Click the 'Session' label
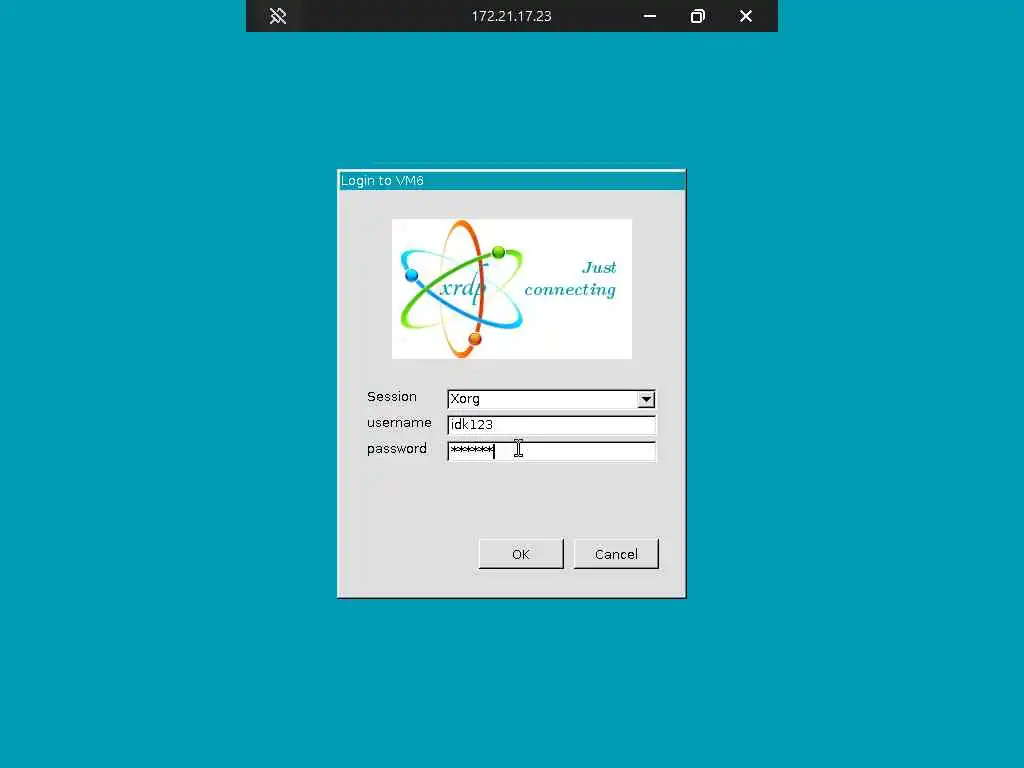 tap(392, 397)
